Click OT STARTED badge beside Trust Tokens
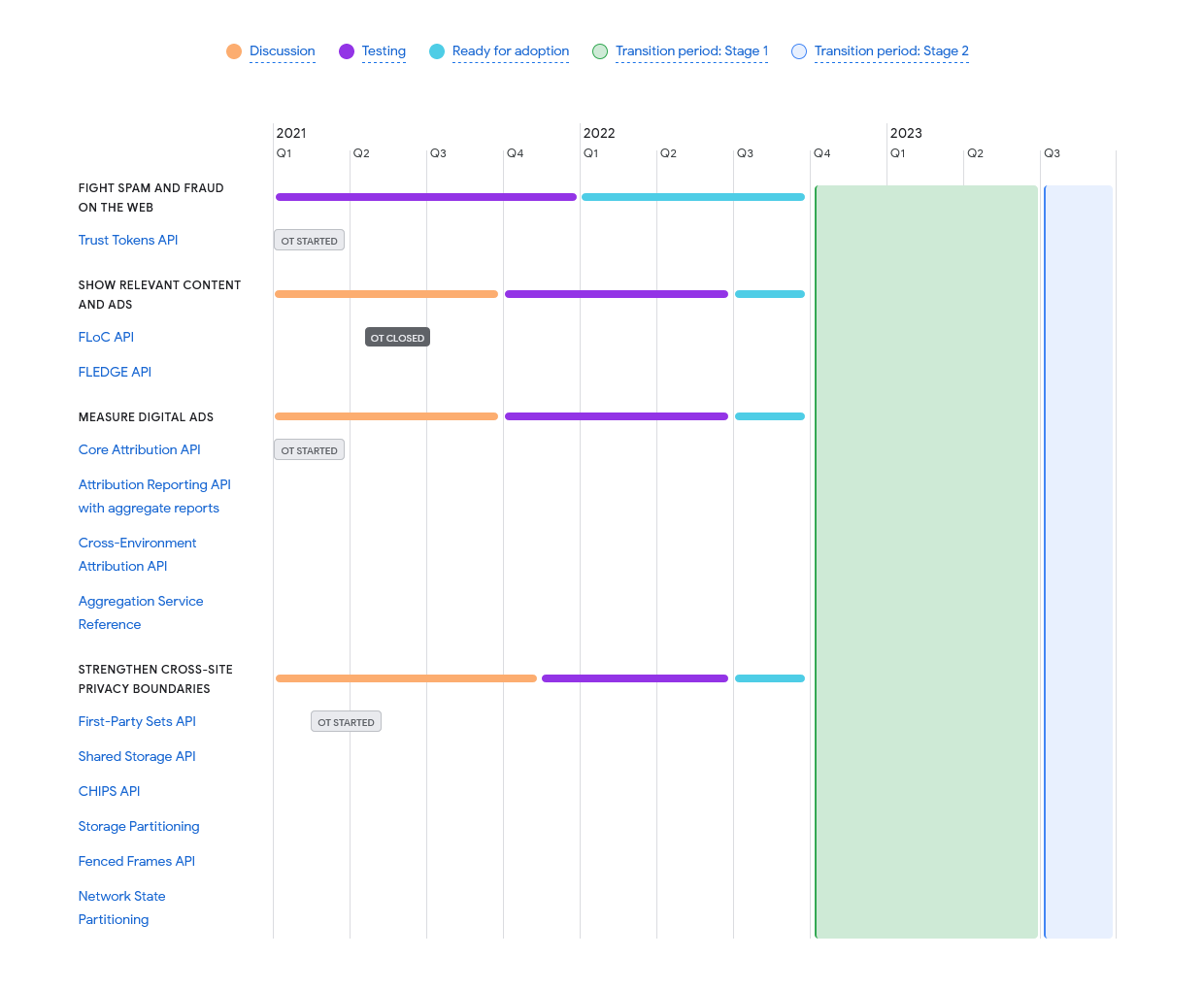This screenshot has height=990, width=1204. coord(309,241)
